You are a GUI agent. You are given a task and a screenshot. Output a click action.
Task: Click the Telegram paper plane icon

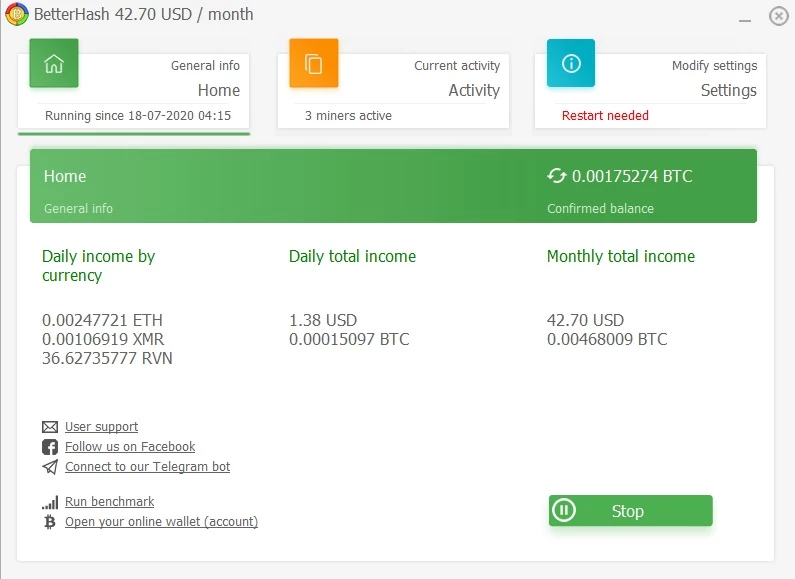(x=50, y=467)
